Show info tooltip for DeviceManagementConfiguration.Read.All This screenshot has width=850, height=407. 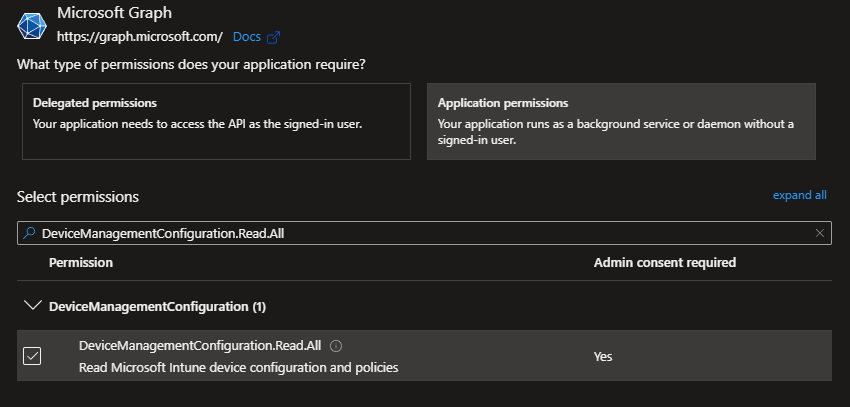click(336, 346)
